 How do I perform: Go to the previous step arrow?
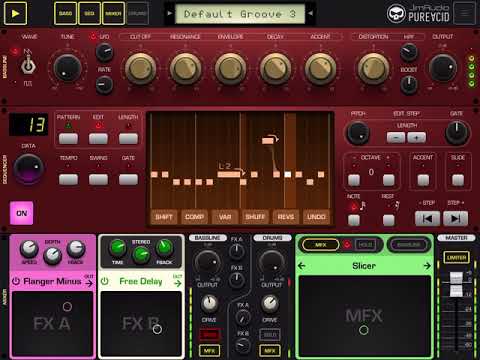[x=427, y=219]
